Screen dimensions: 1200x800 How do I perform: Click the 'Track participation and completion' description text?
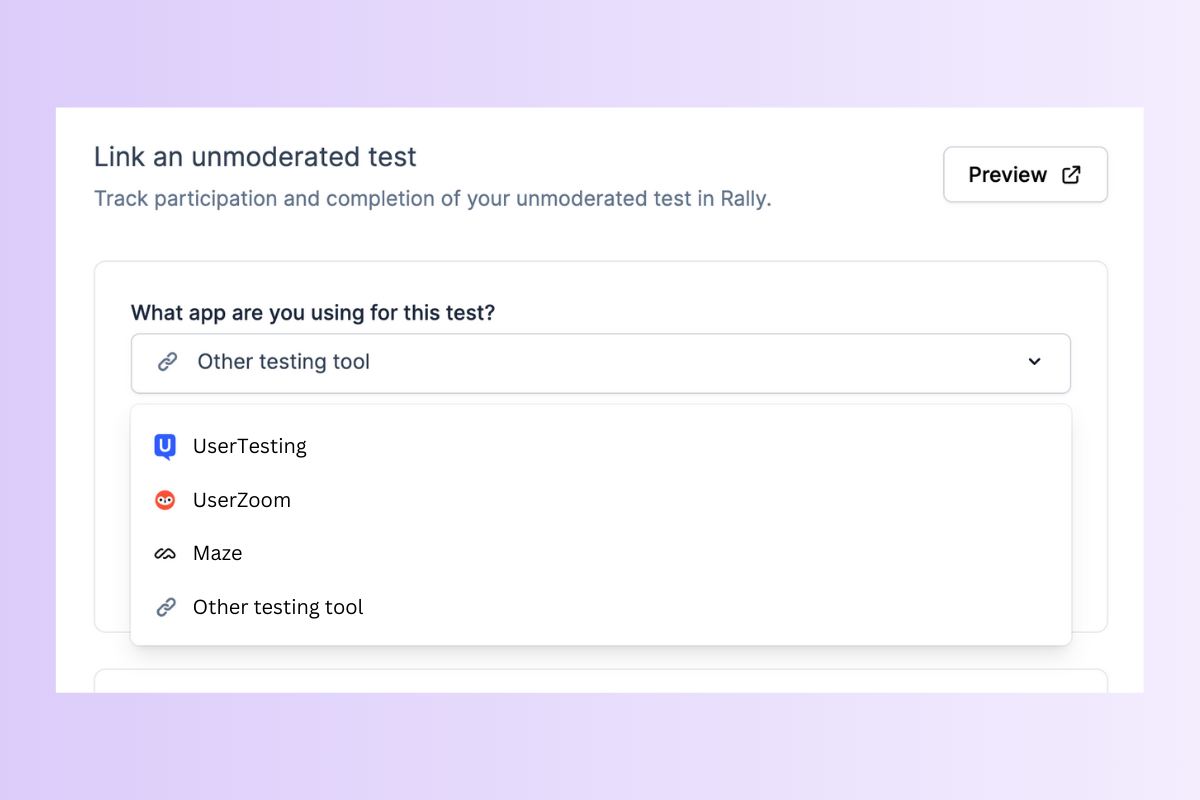(433, 198)
